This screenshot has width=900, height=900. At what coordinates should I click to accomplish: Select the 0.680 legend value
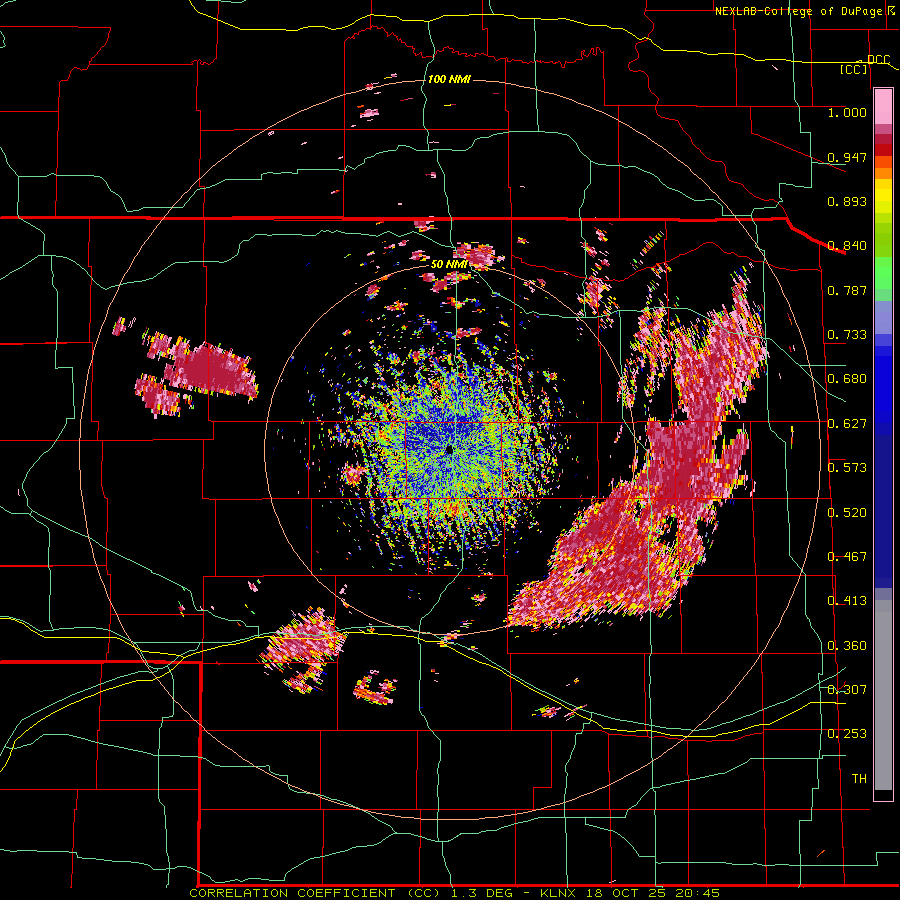[x=847, y=379]
